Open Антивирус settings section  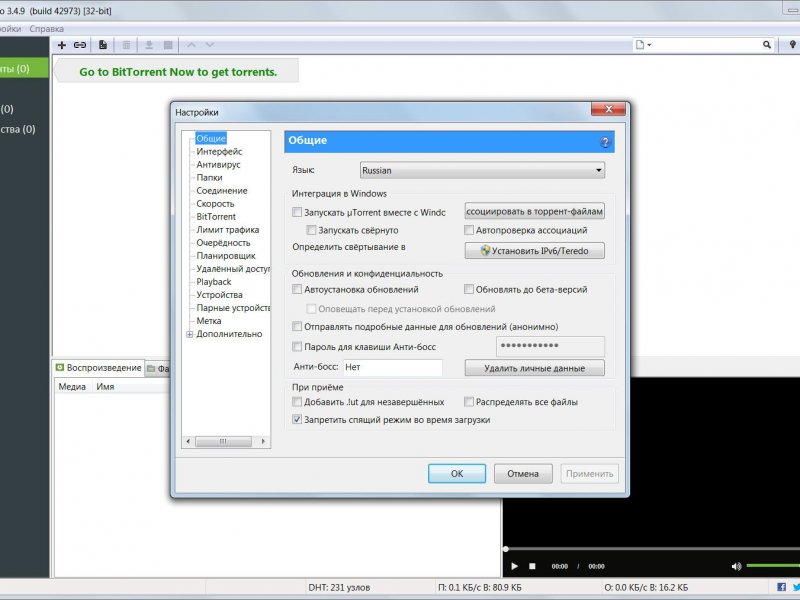pos(218,164)
